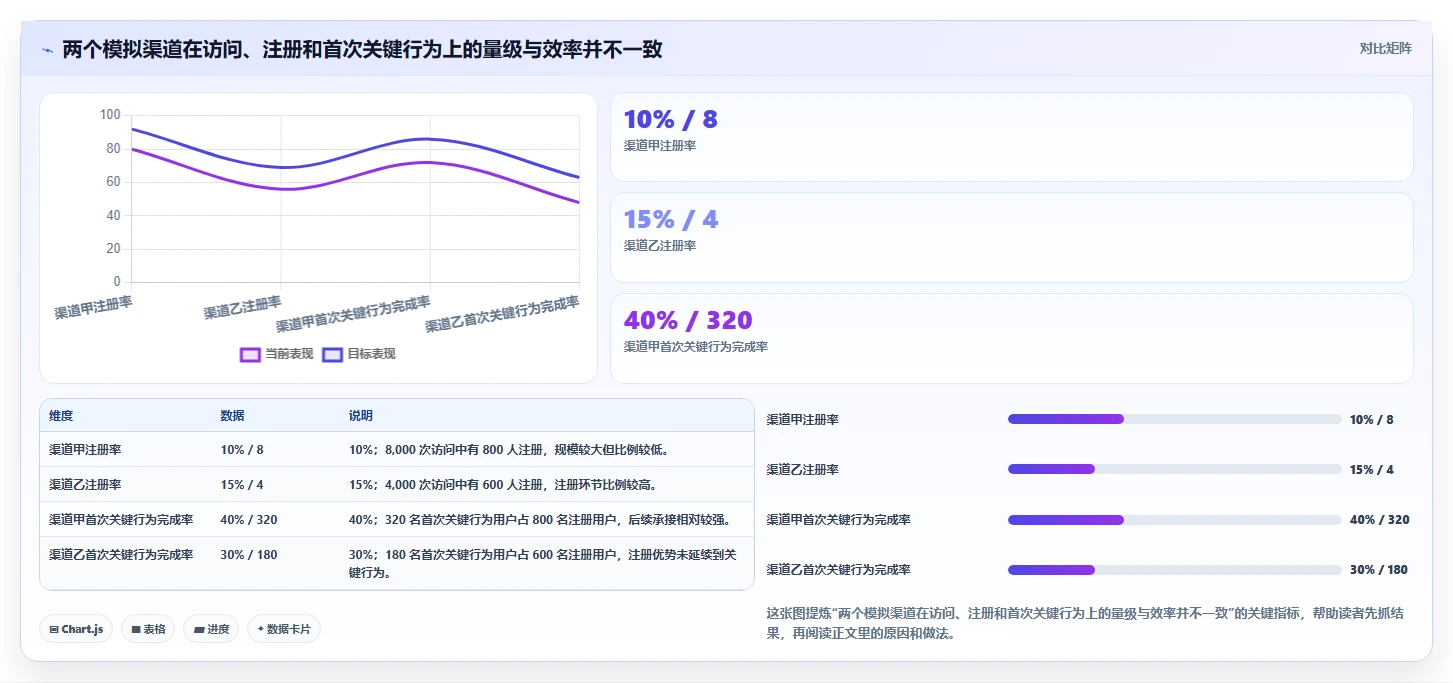The image size is (1453, 683).
Task: Click the y-axis value 100 on the chart
Action: click(x=110, y=115)
